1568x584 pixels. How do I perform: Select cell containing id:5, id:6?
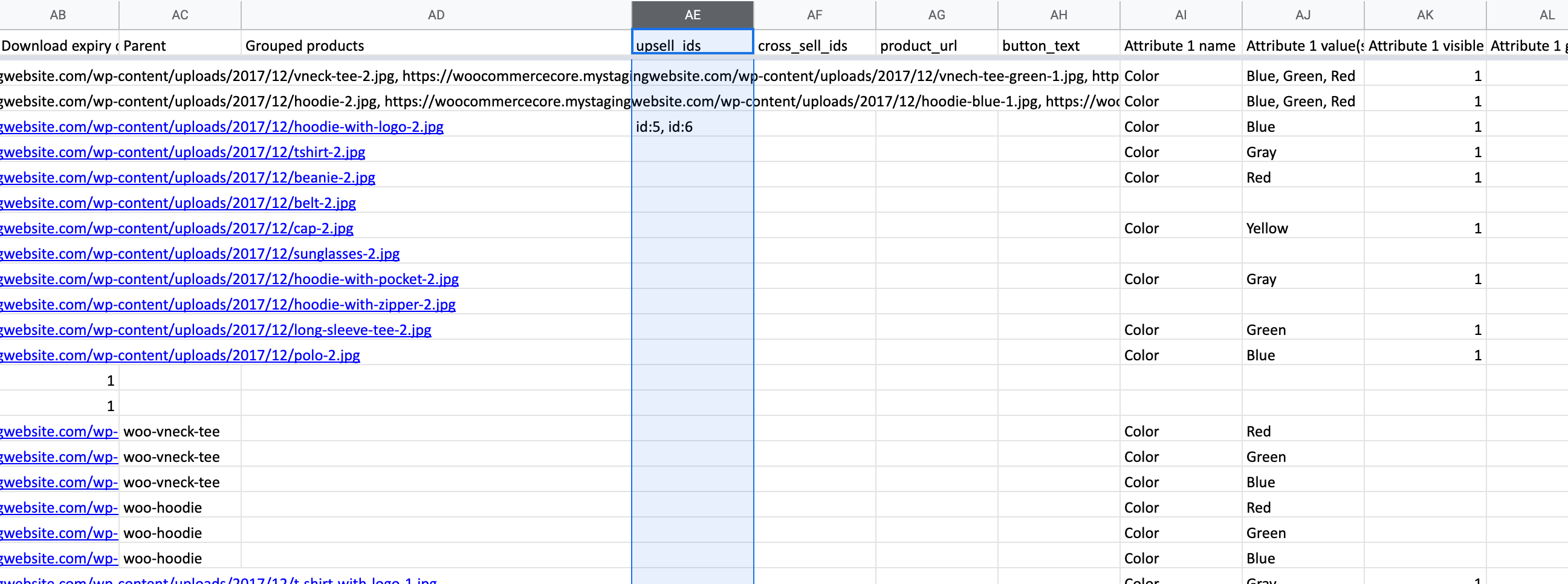(x=692, y=127)
